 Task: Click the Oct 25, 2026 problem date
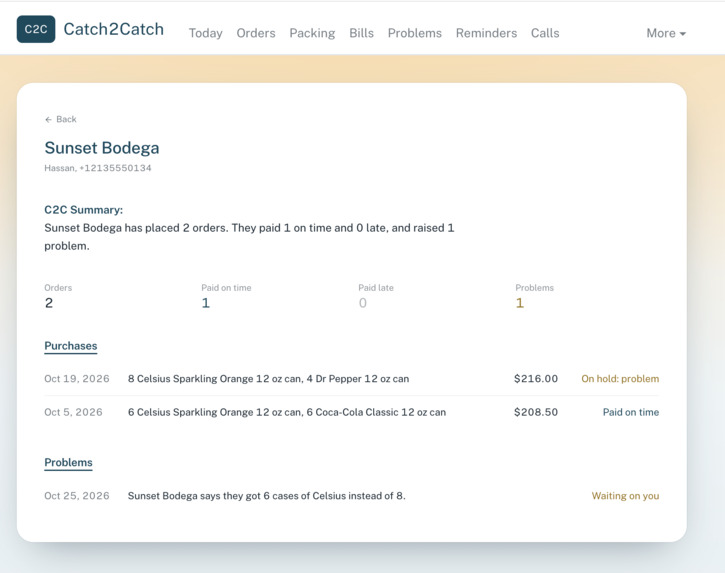pyautogui.click(x=77, y=496)
